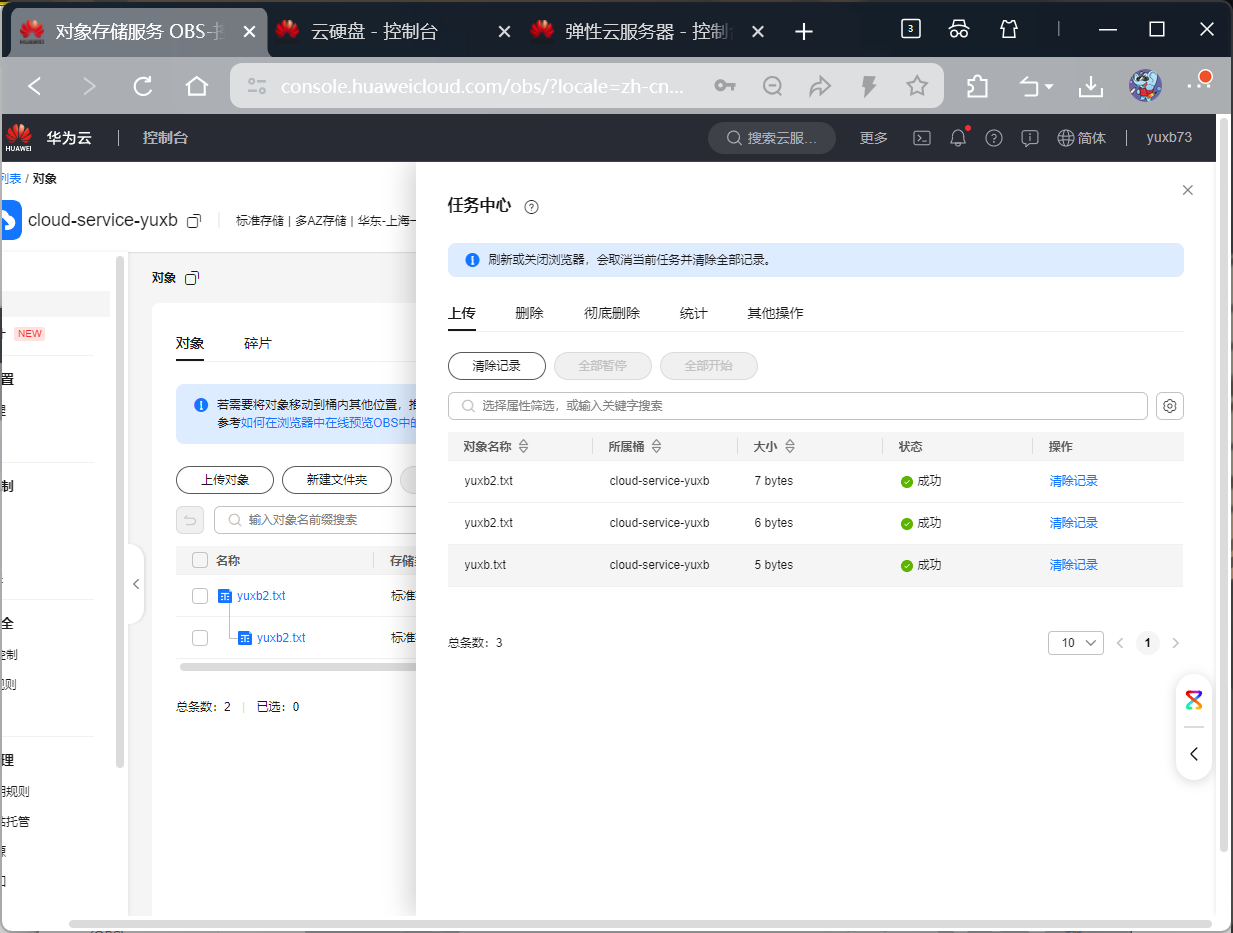Switch to 碎片 tab
Viewport: 1233px width, 933px height.
[x=258, y=343]
